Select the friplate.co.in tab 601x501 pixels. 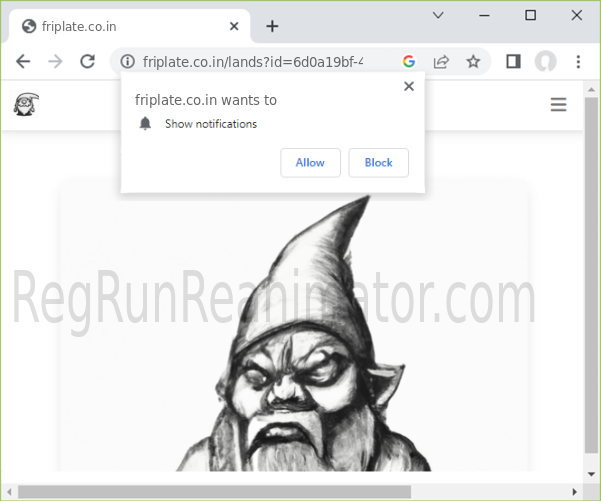(x=120, y=26)
